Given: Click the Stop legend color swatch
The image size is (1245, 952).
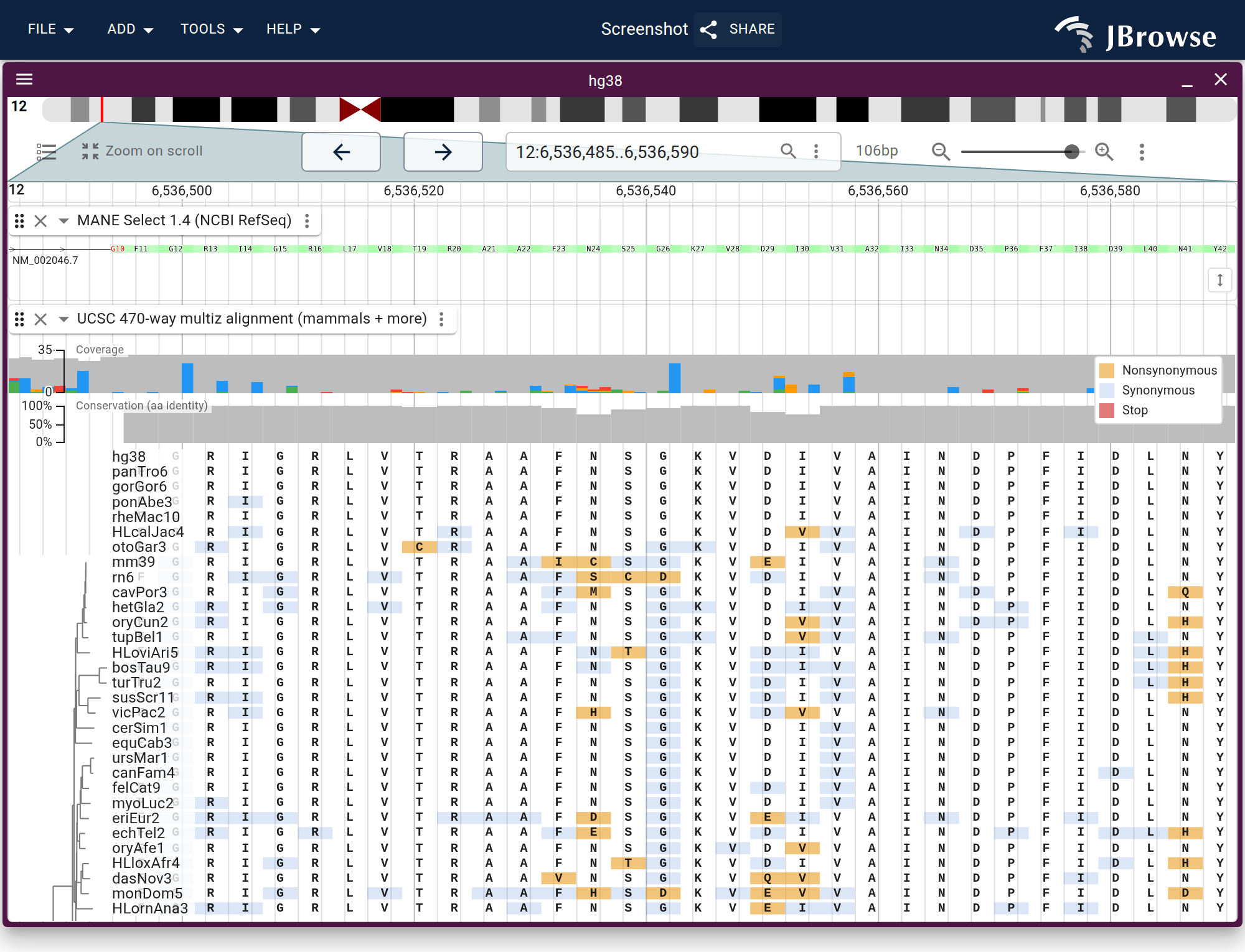Looking at the screenshot, I should pos(1107,411).
